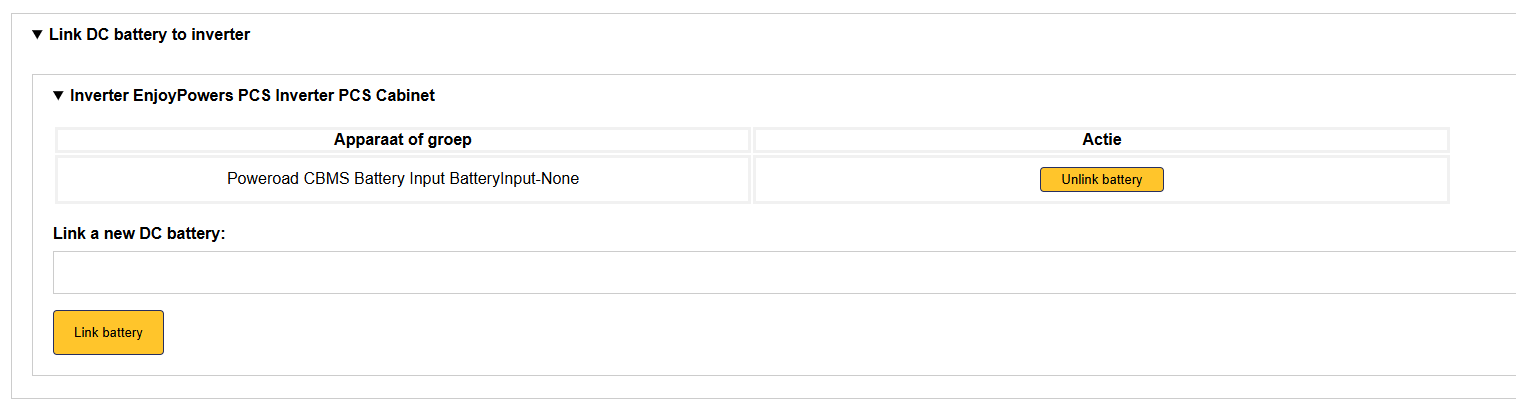Click the word "groep" in the table header
Viewport: 1516px width, 416px height.
click(447, 140)
